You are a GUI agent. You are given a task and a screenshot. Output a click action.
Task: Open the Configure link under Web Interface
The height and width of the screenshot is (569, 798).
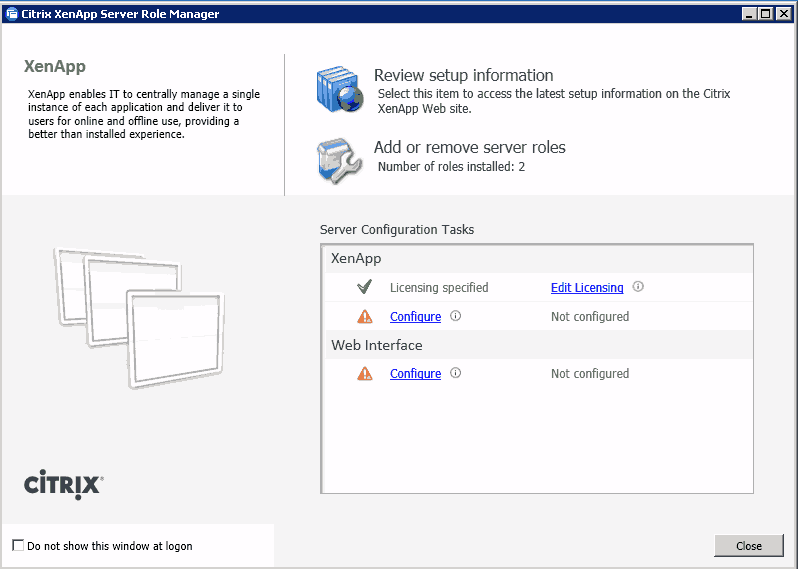coord(415,374)
